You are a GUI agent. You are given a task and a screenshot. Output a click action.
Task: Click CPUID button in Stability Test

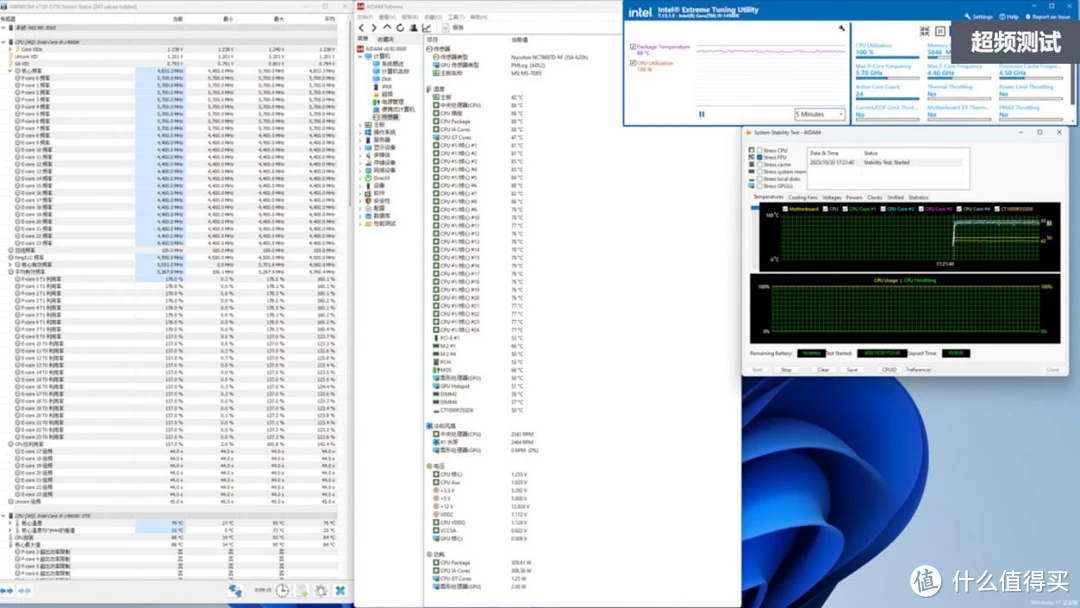[x=889, y=370]
